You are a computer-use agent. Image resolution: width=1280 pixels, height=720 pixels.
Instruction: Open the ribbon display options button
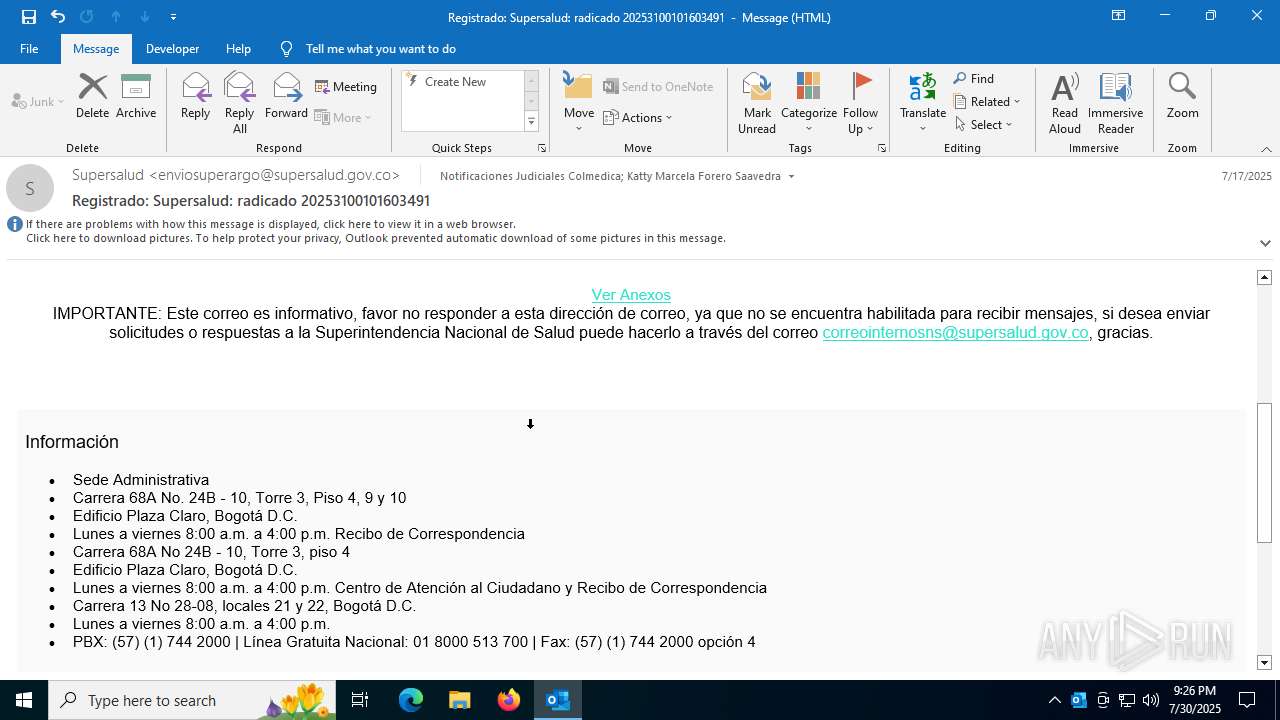click(1119, 16)
